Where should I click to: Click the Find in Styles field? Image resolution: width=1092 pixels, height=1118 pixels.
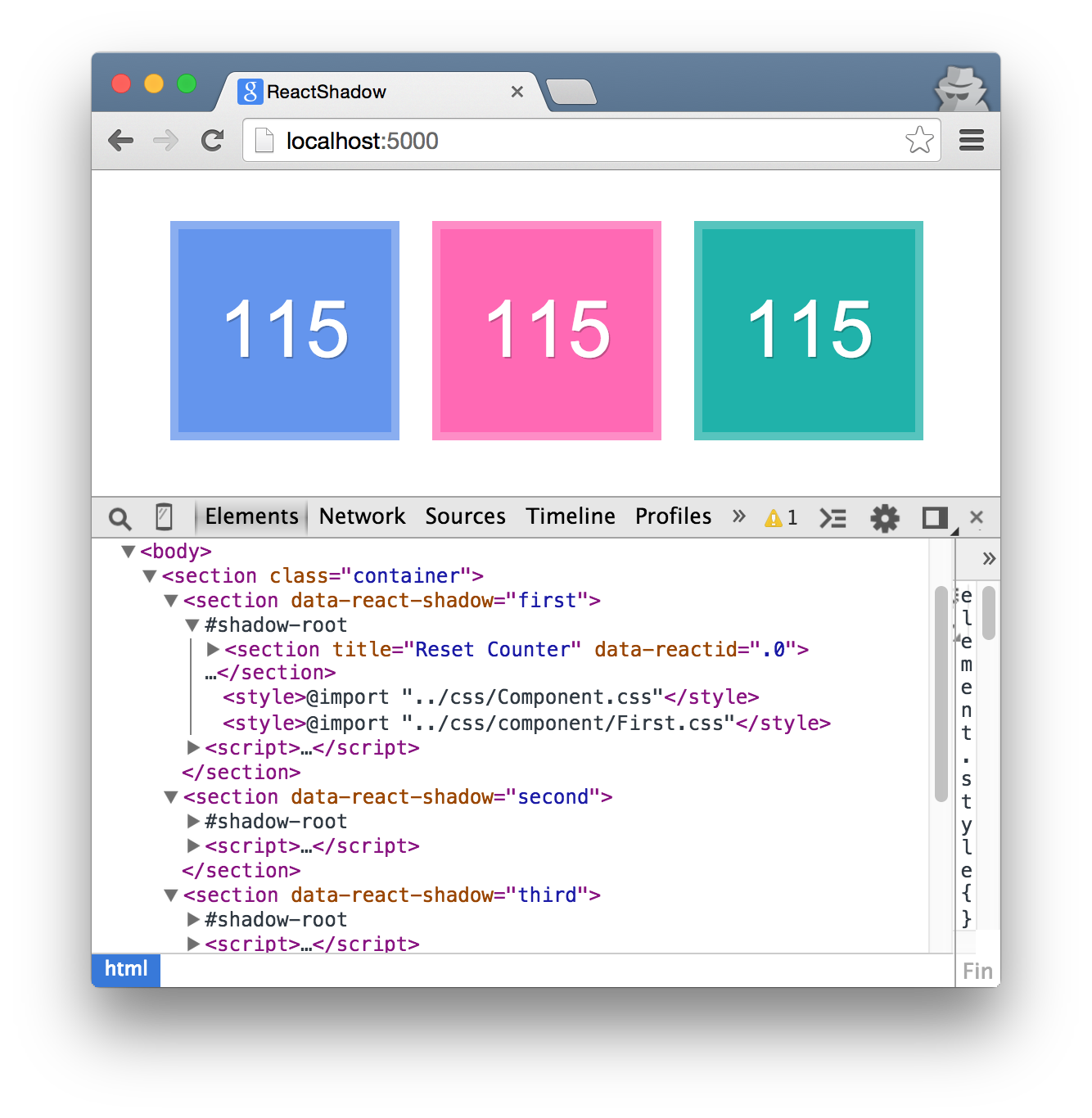coord(978,971)
